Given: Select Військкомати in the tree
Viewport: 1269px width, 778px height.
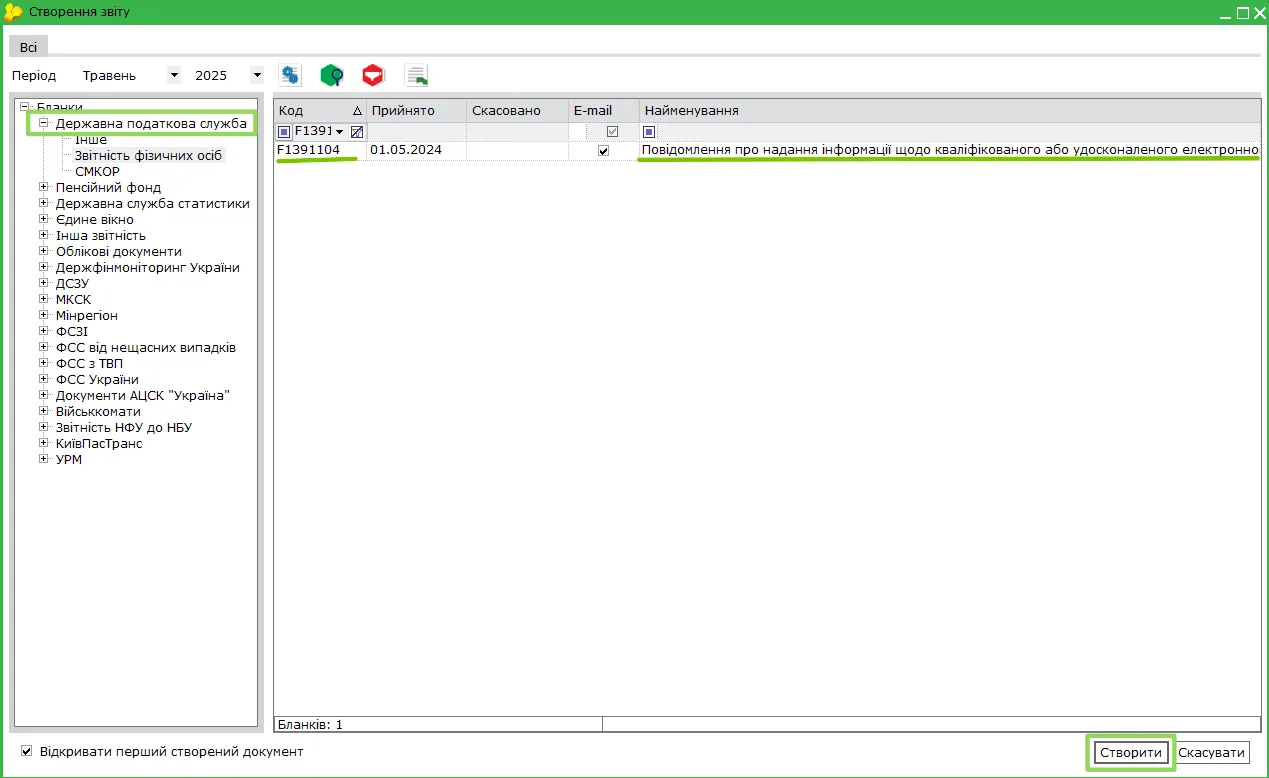Looking at the screenshot, I should (98, 411).
